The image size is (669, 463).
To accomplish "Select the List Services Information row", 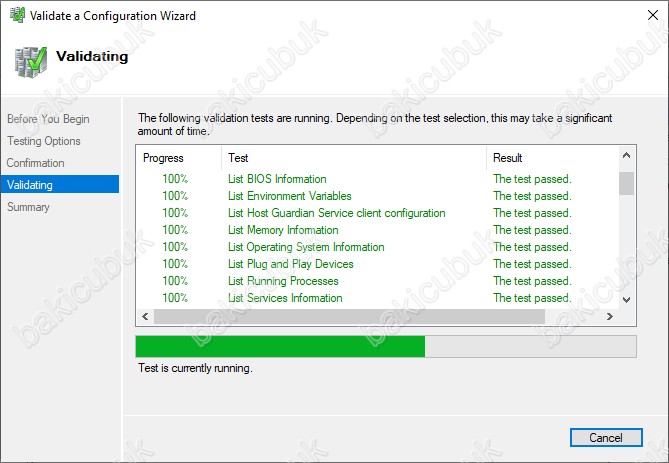I will coord(378,298).
